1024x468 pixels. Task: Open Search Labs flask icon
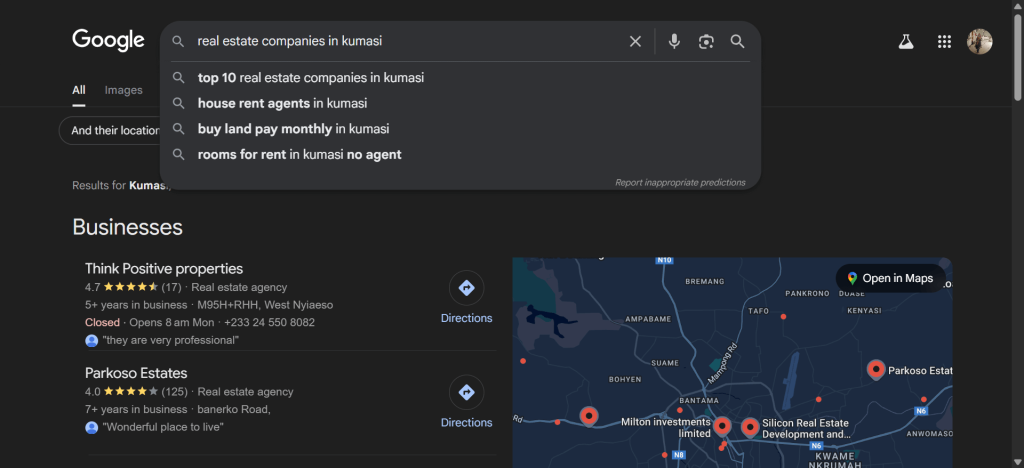click(x=906, y=42)
